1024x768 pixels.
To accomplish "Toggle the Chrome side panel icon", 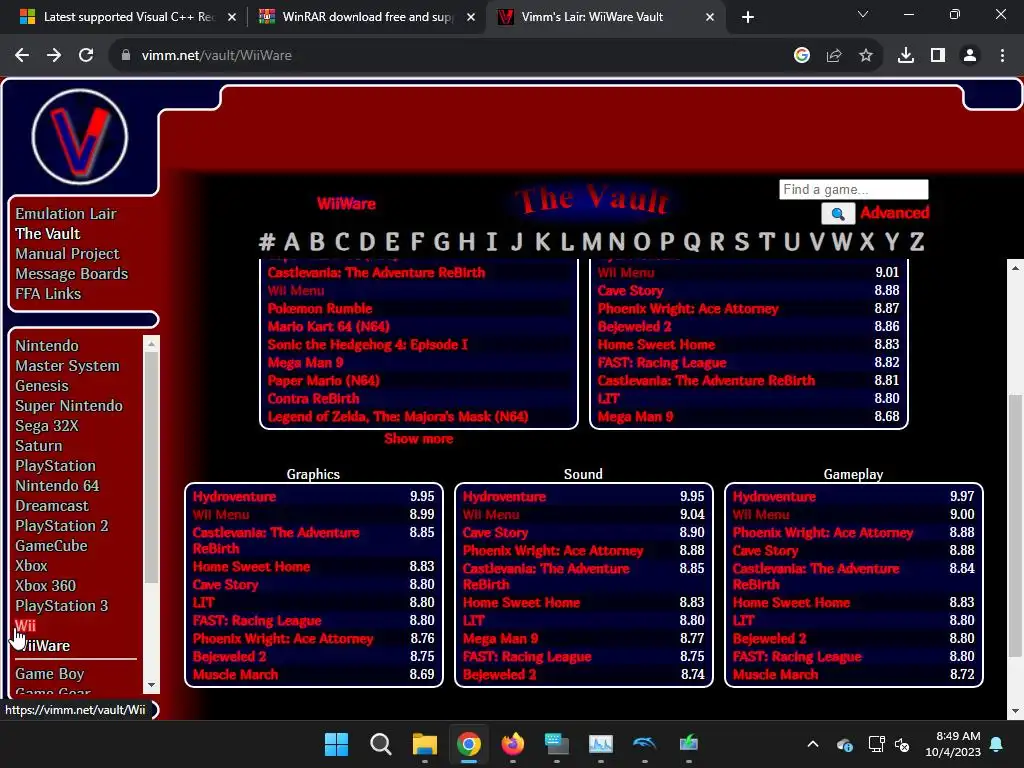I will pos(938,56).
